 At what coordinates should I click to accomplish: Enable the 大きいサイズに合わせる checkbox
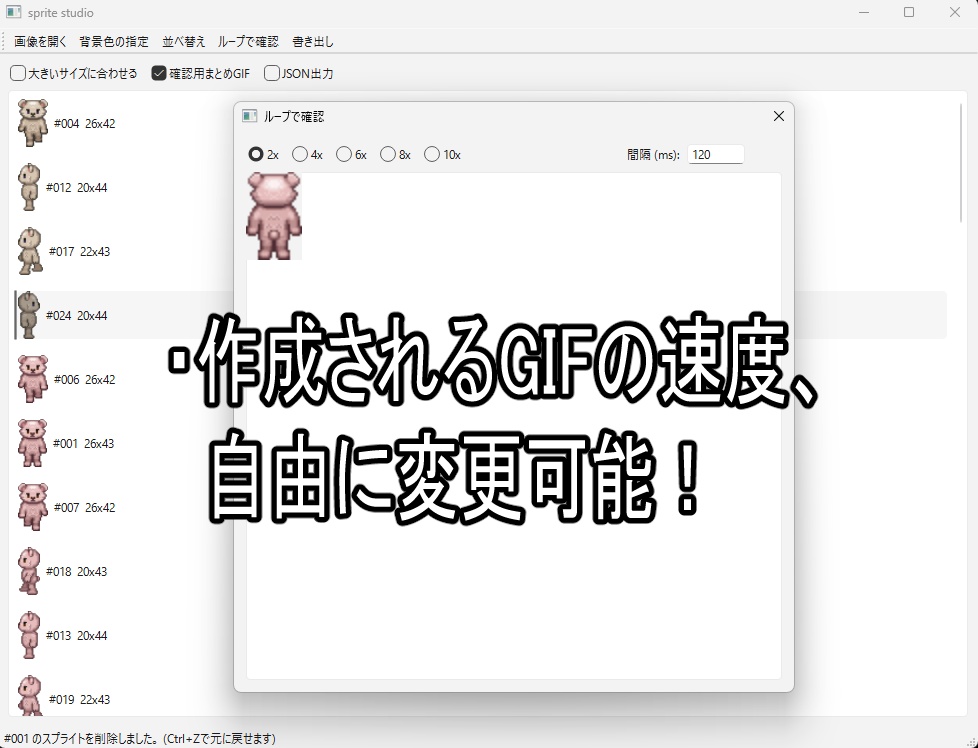[x=17, y=73]
